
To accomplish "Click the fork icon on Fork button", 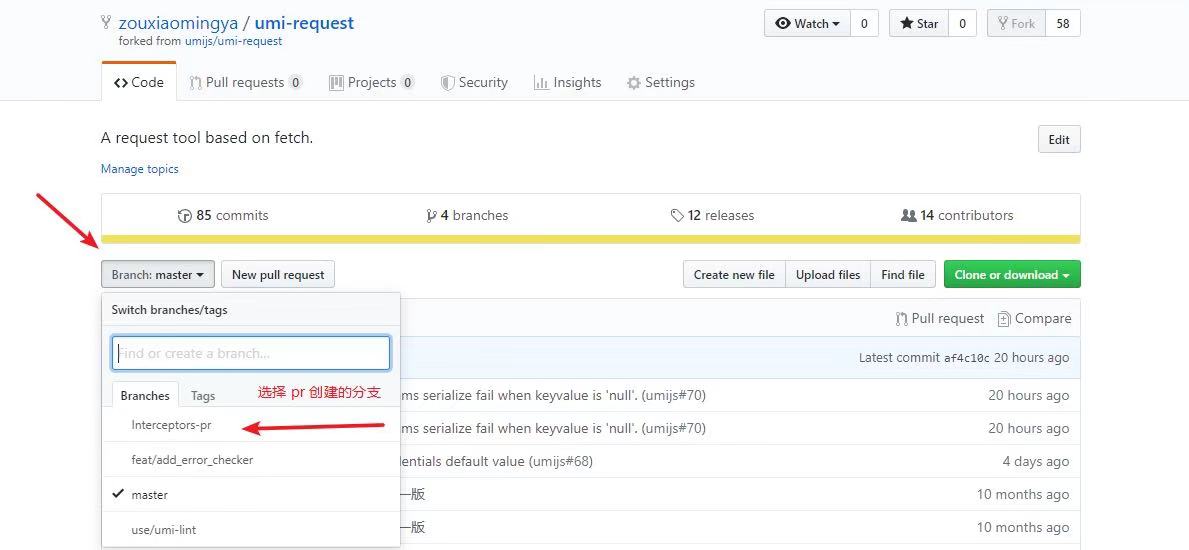I will pyautogui.click(x=1003, y=24).
